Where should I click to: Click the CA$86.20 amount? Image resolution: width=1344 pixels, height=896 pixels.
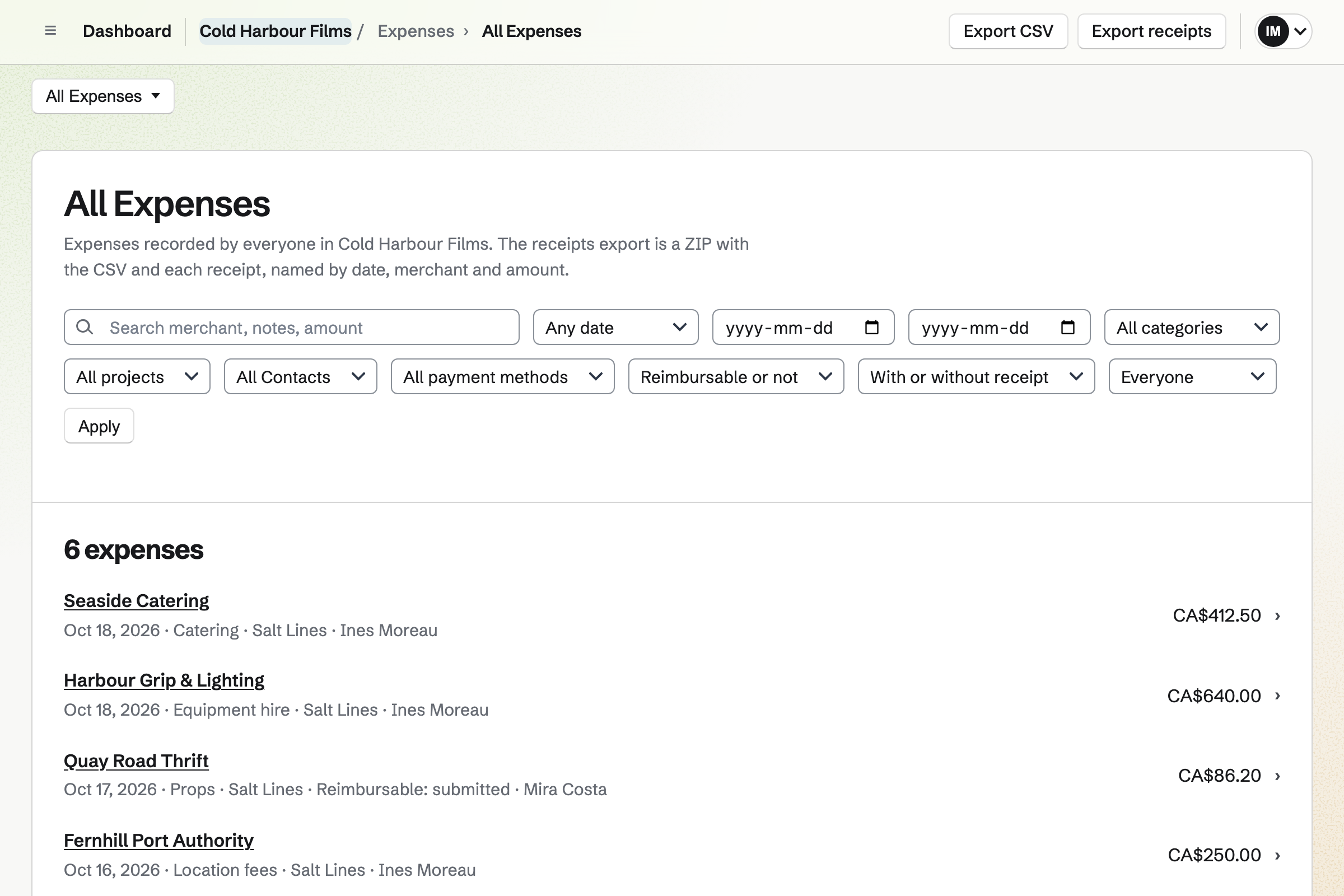click(1220, 776)
